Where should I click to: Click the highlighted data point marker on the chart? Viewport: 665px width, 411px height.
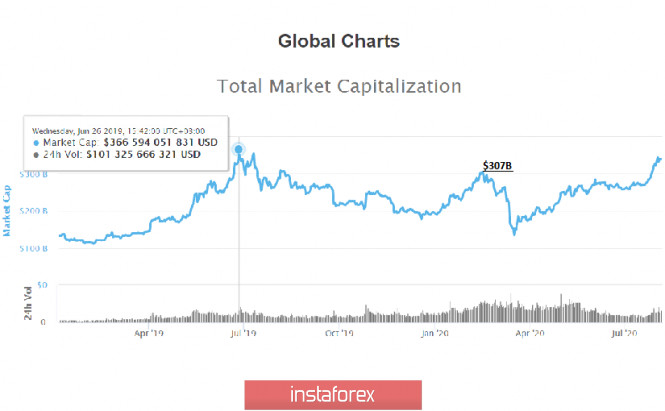click(239, 151)
